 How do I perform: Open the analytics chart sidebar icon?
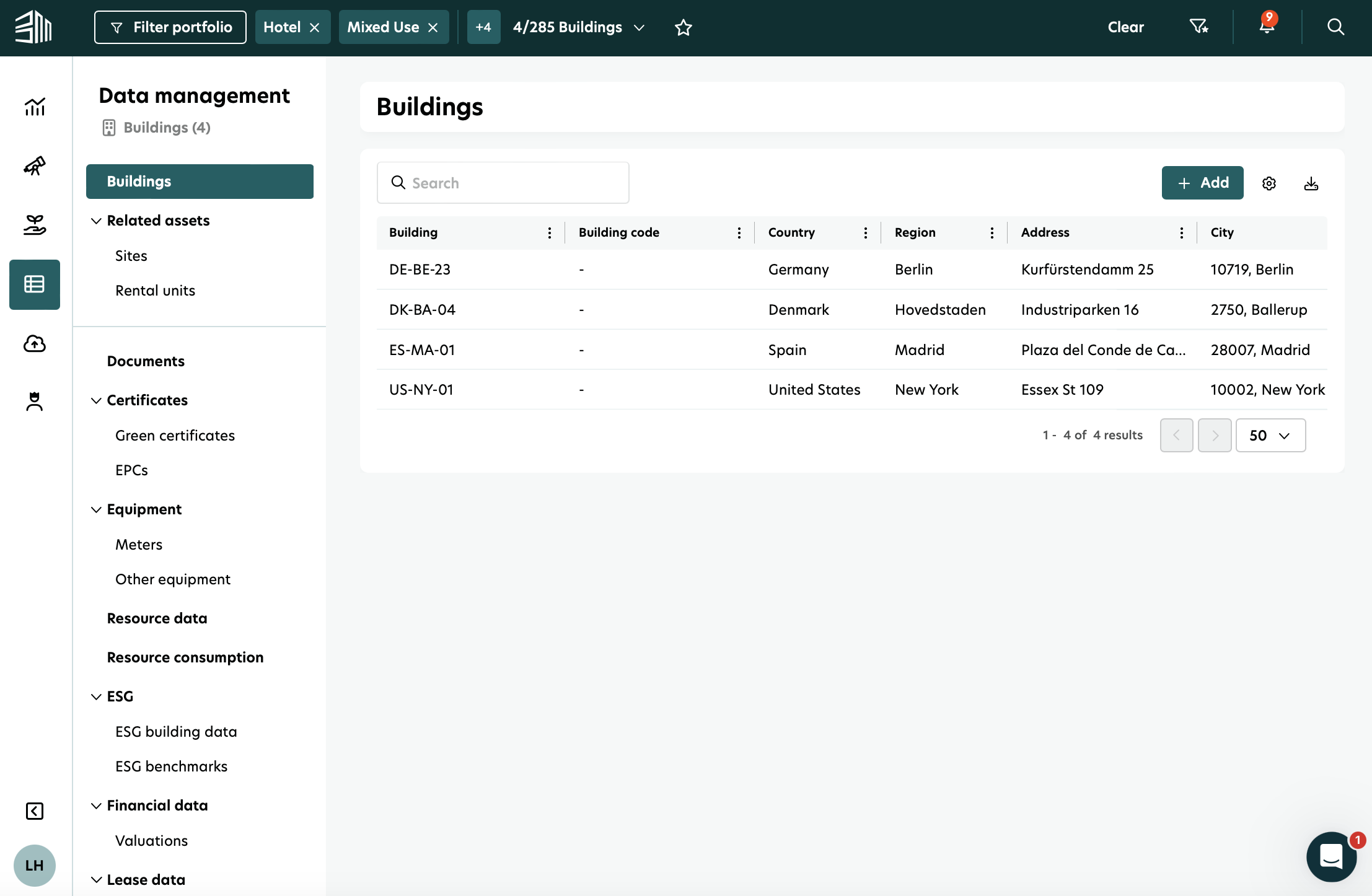[x=35, y=107]
